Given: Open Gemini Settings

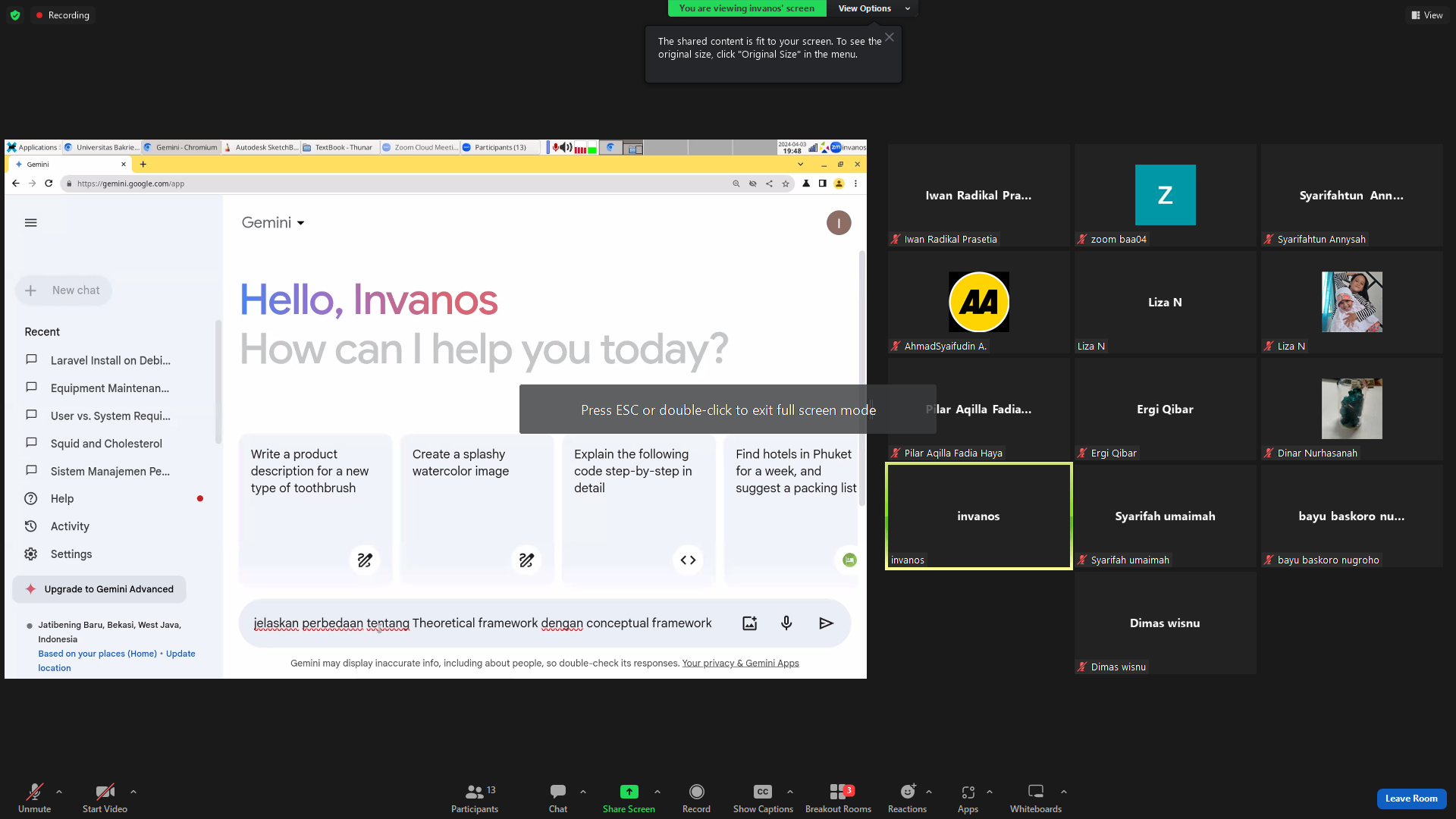Looking at the screenshot, I should 71,554.
